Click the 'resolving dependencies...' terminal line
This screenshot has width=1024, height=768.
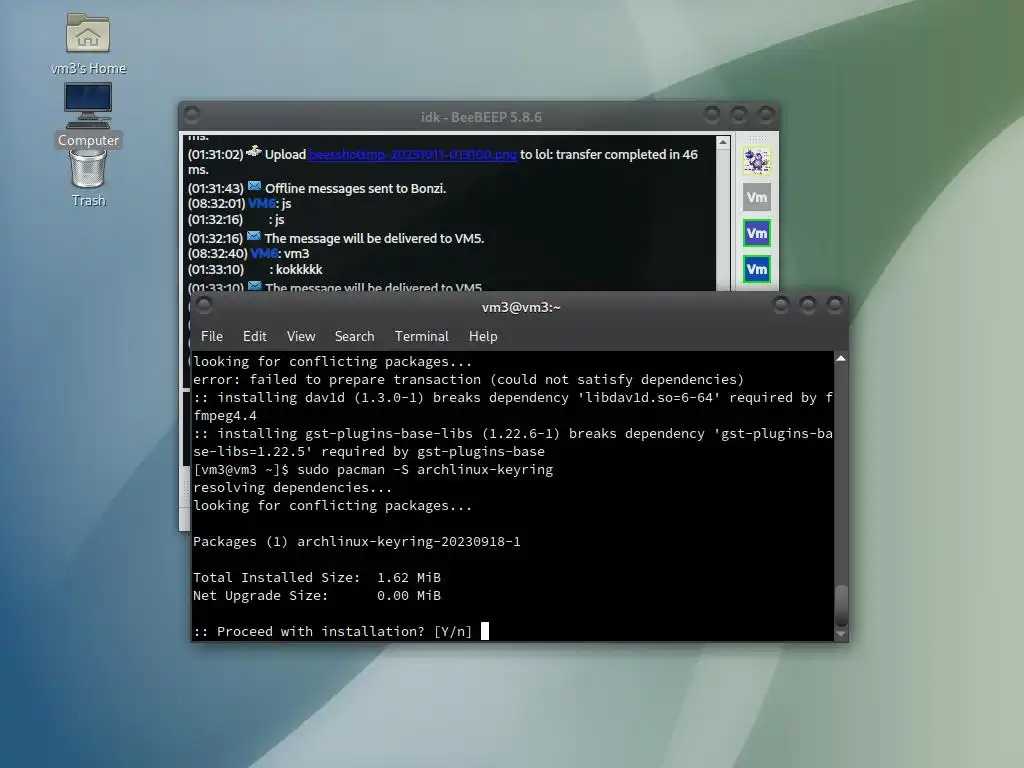click(292, 488)
